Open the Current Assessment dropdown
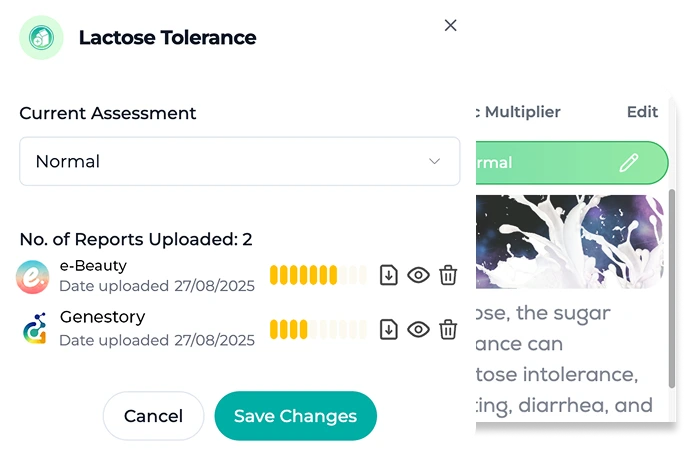This screenshot has width=685, height=456. pos(239,161)
